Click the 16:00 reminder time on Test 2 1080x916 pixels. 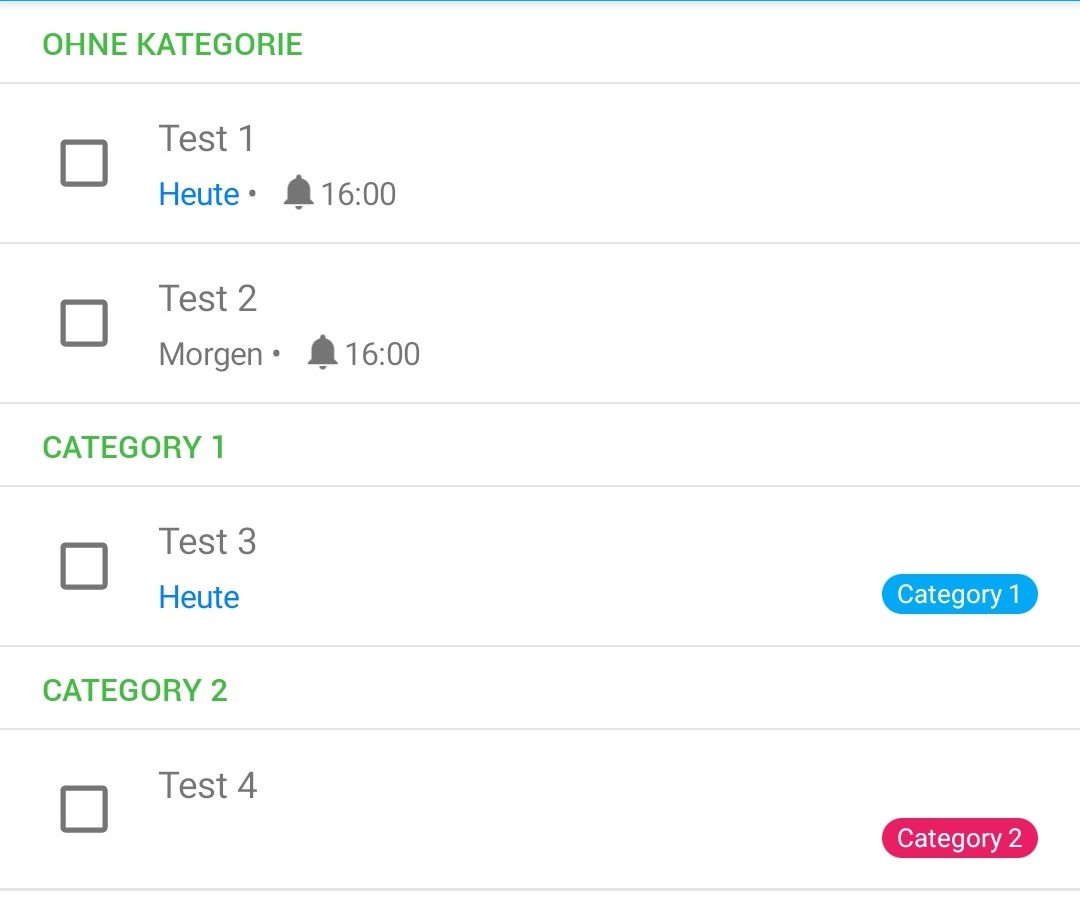385,353
